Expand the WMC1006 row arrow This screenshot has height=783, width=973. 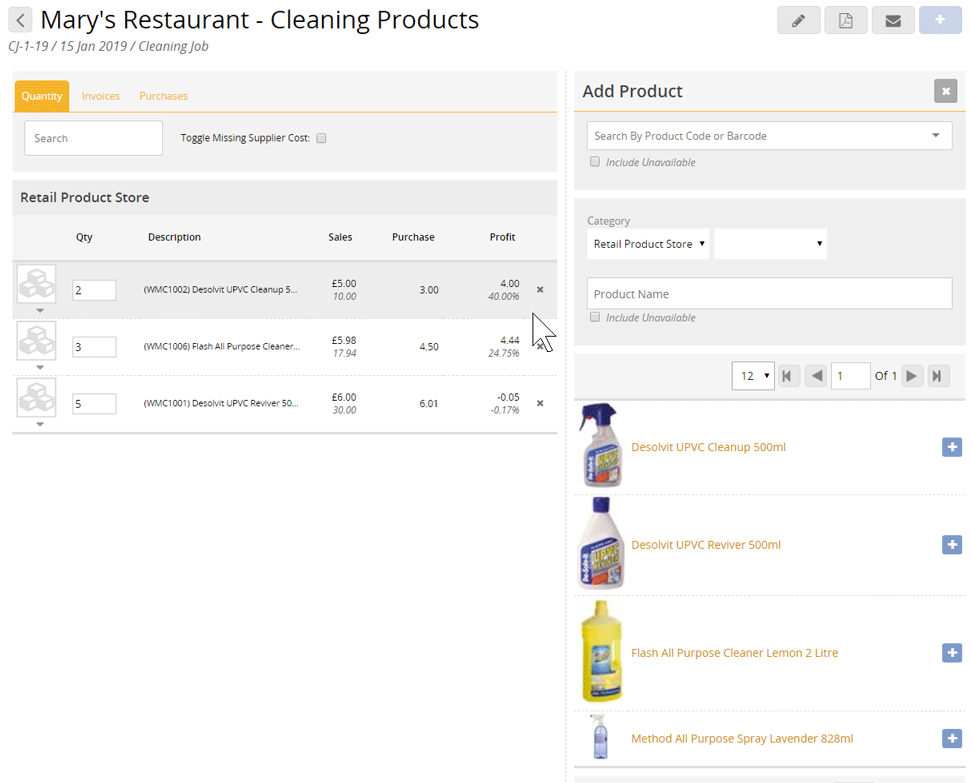point(40,367)
